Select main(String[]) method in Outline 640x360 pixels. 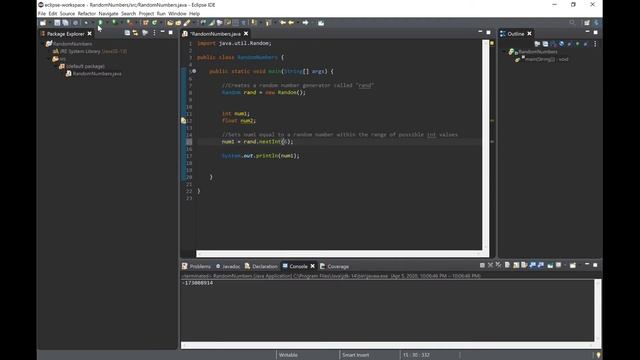click(x=542, y=59)
